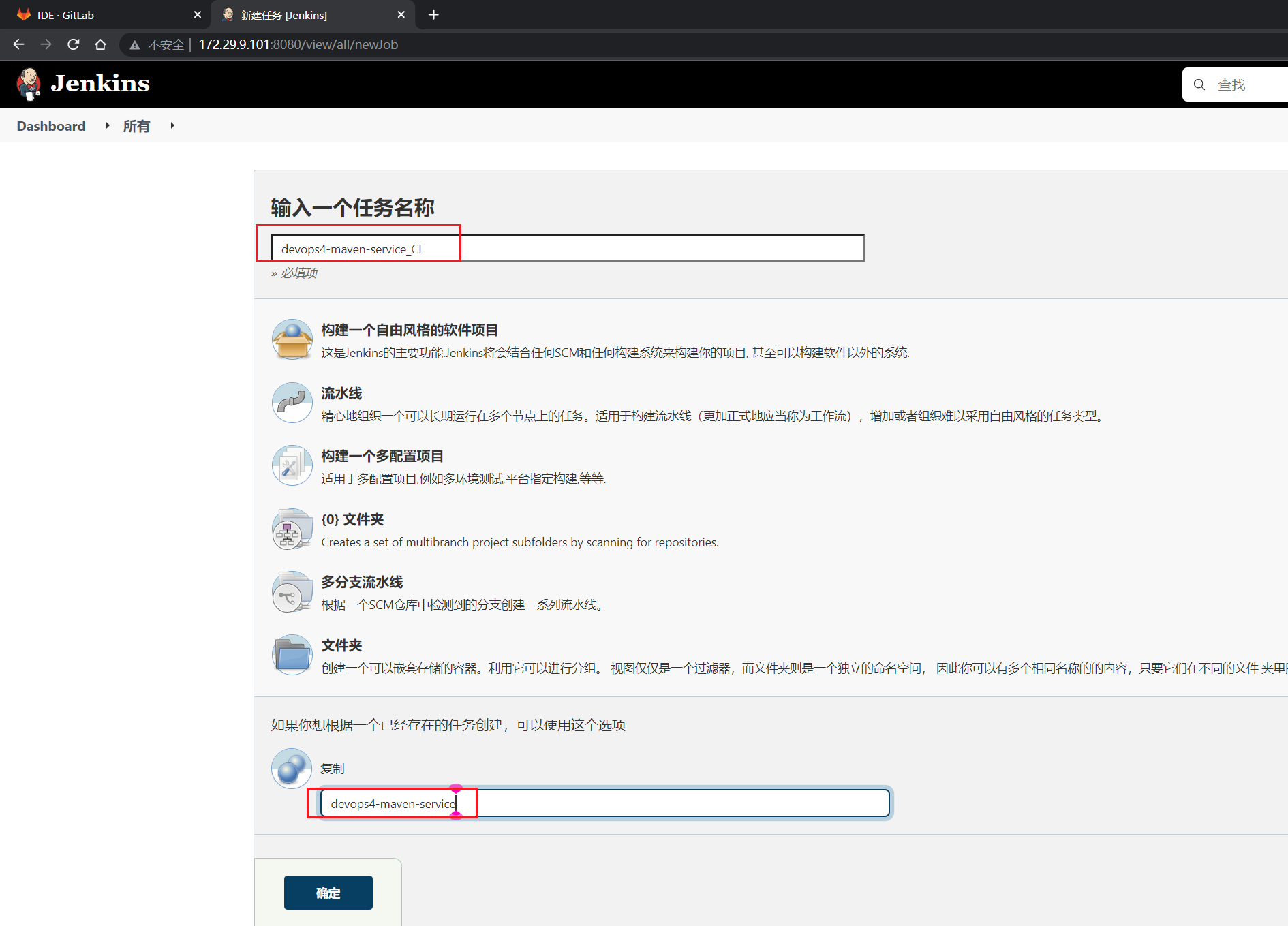Choose the 构建一个自由风格的软件项目 job type
The width and height of the screenshot is (1288, 926).
410,330
